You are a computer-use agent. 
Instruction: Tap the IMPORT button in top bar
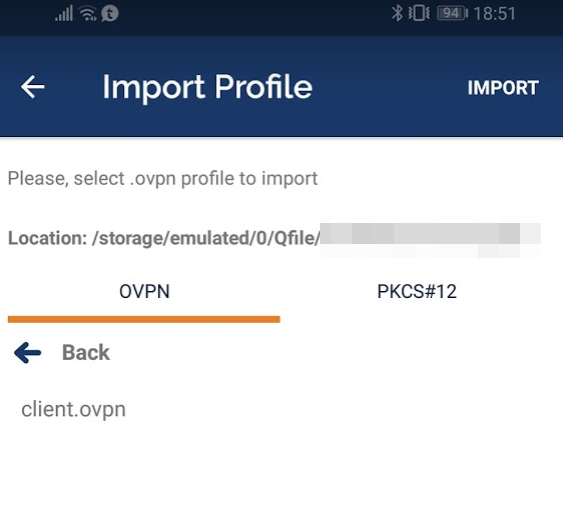click(x=503, y=88)
